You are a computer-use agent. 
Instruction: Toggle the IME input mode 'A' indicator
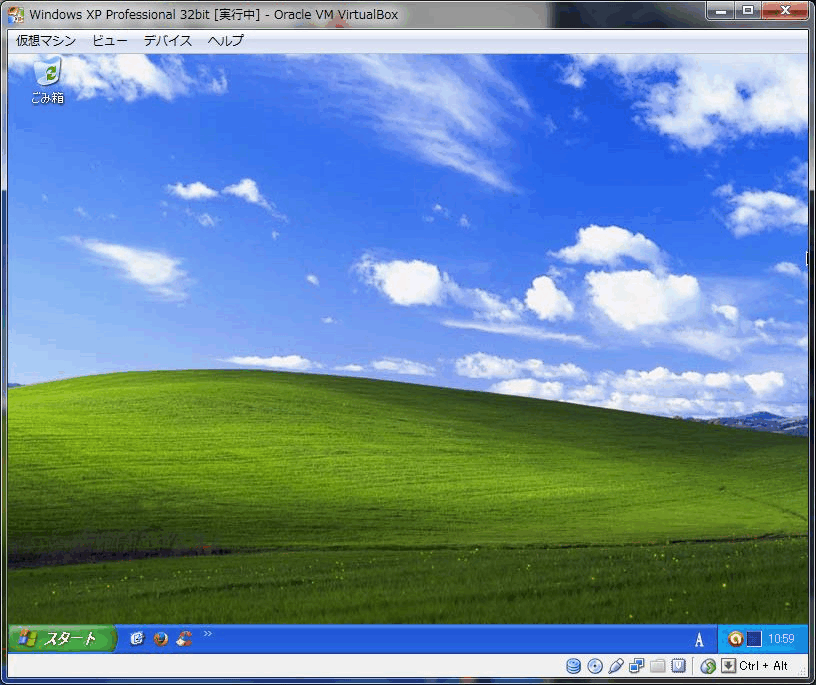pyautogui.click(x=699, y=640)
